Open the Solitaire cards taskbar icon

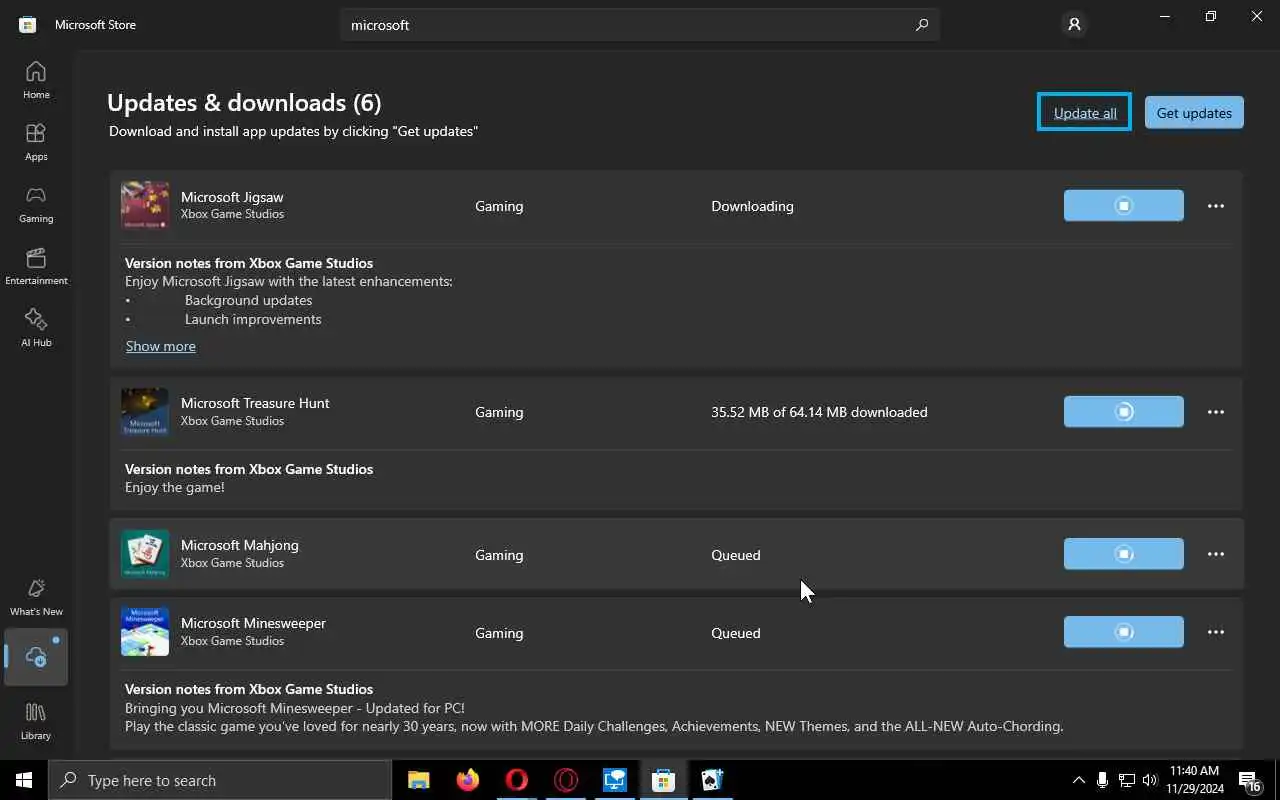coord(712,780)
